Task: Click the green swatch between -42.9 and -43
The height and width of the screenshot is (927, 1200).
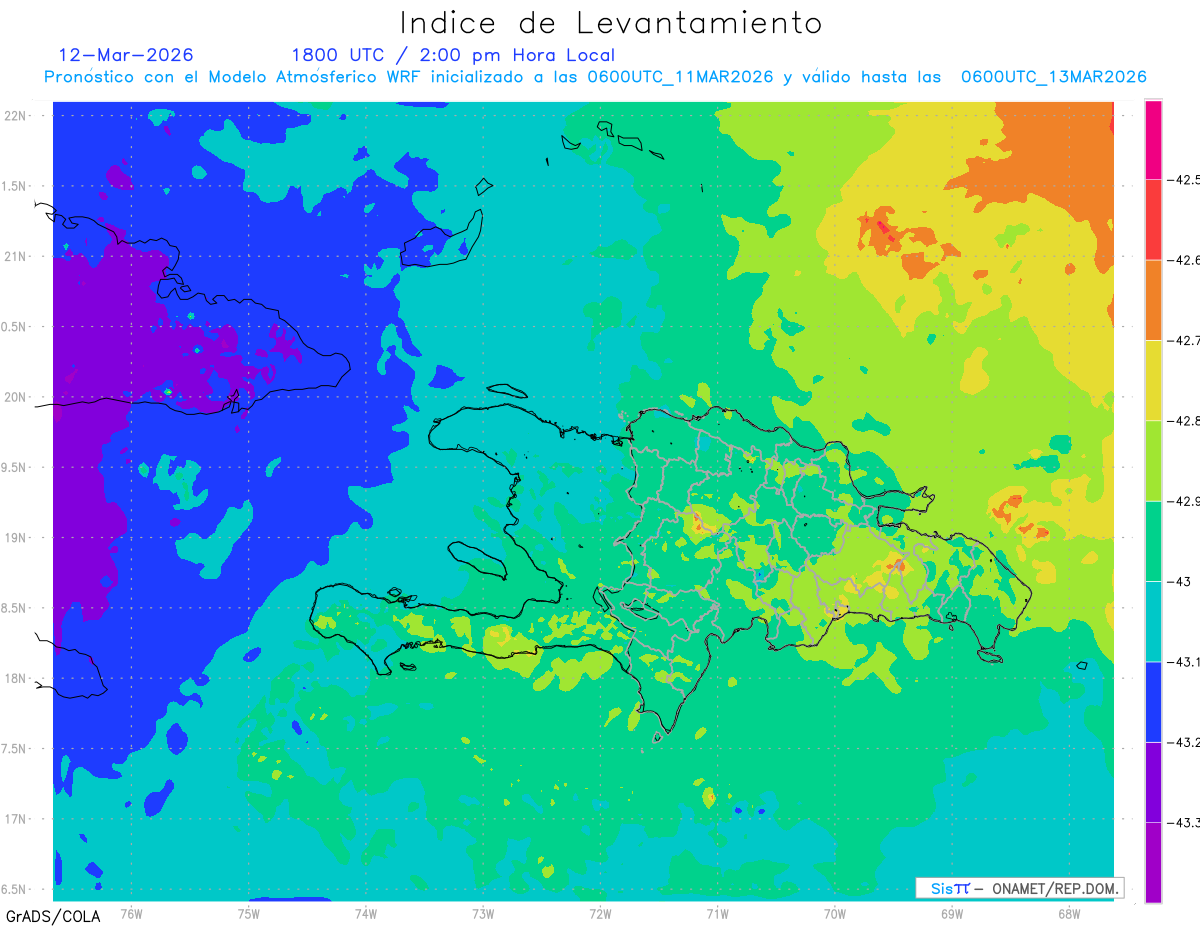Action: (1153, 541)
